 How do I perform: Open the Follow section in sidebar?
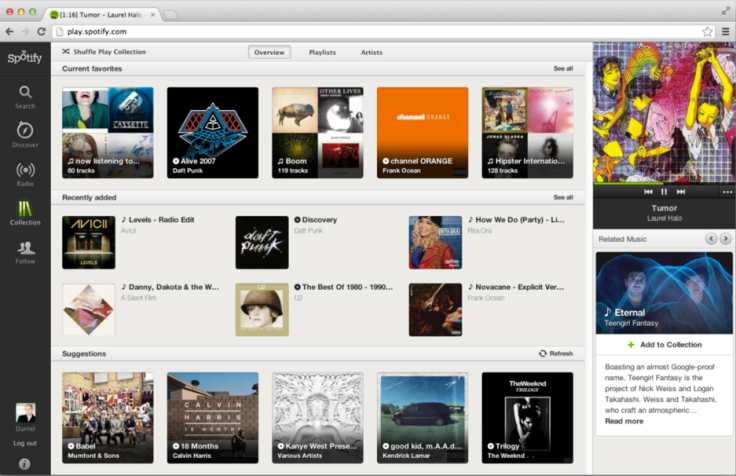point(25,252)
